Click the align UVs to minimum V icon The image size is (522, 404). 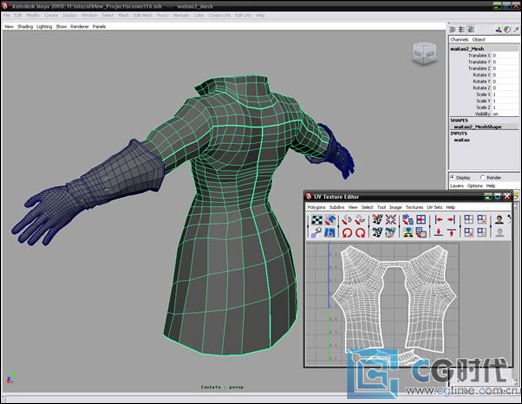click(x=439, y=233)
